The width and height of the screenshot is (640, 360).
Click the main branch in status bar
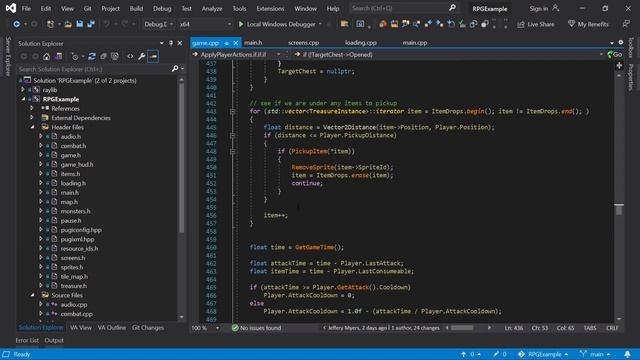tap(595, 354)
